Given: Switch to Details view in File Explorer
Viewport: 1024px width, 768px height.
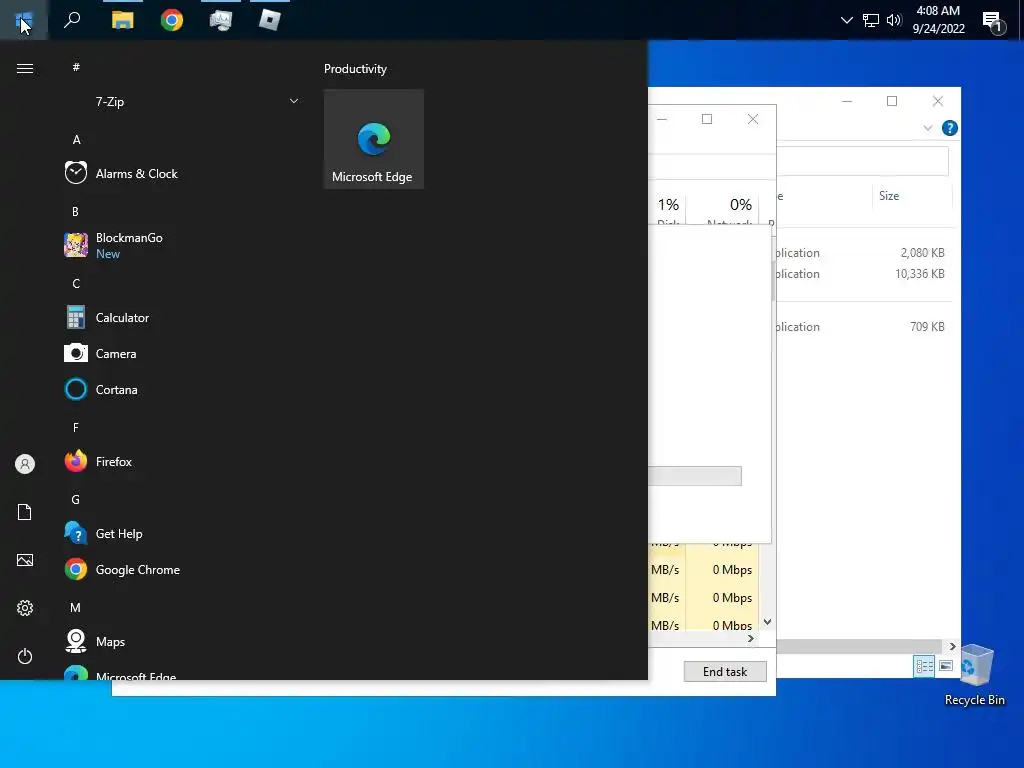Looking at the screenshot, I should (x=923, y=666).
